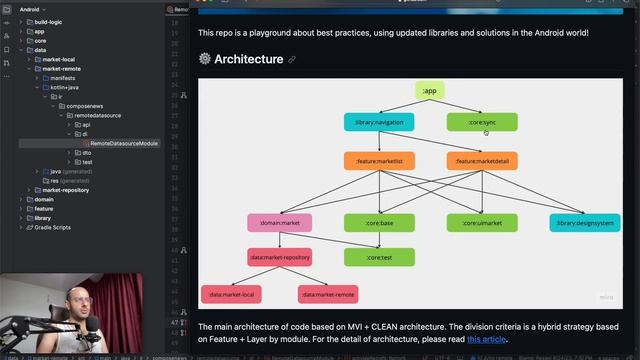The height and width of the screenshot is (360, 640).
Task: Open the Bookmarks tool window icon
Action: click(7, 50)
